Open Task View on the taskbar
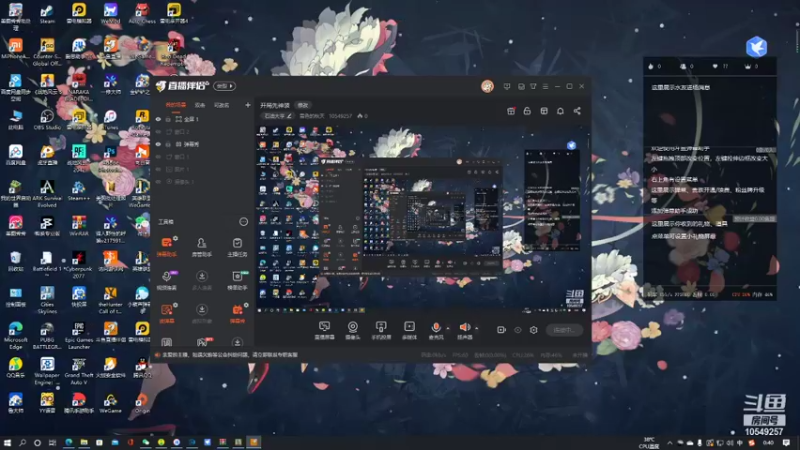Viewport: 800px width, 450px height. (x=52, y=443)
